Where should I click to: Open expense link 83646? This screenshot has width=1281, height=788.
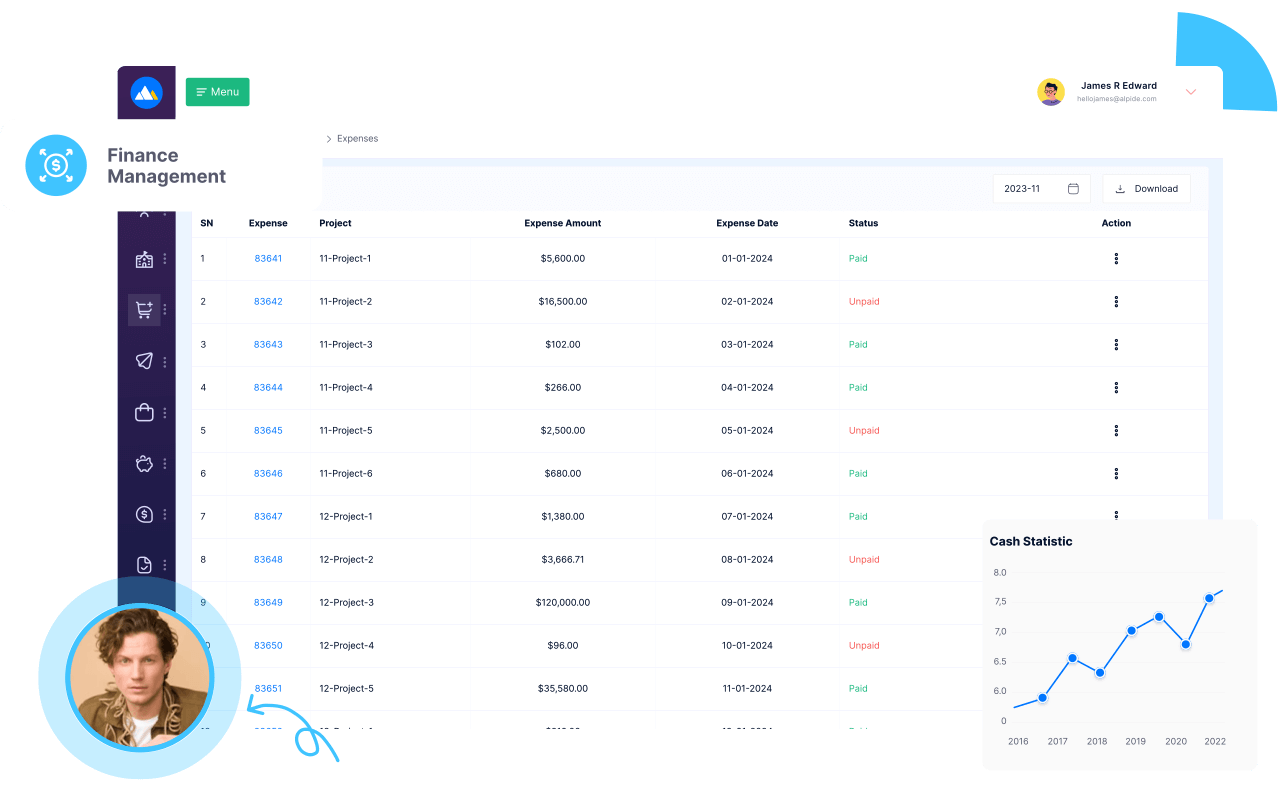268,473
